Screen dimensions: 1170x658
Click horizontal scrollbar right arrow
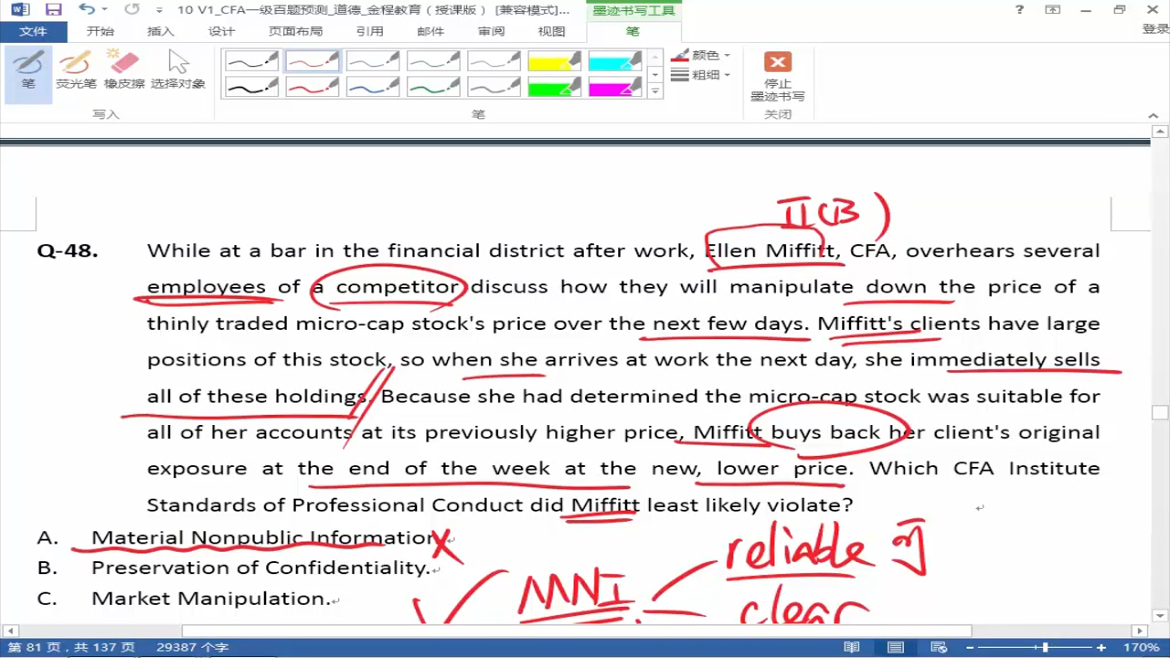pyautogui.click(x=1139, y=631)
